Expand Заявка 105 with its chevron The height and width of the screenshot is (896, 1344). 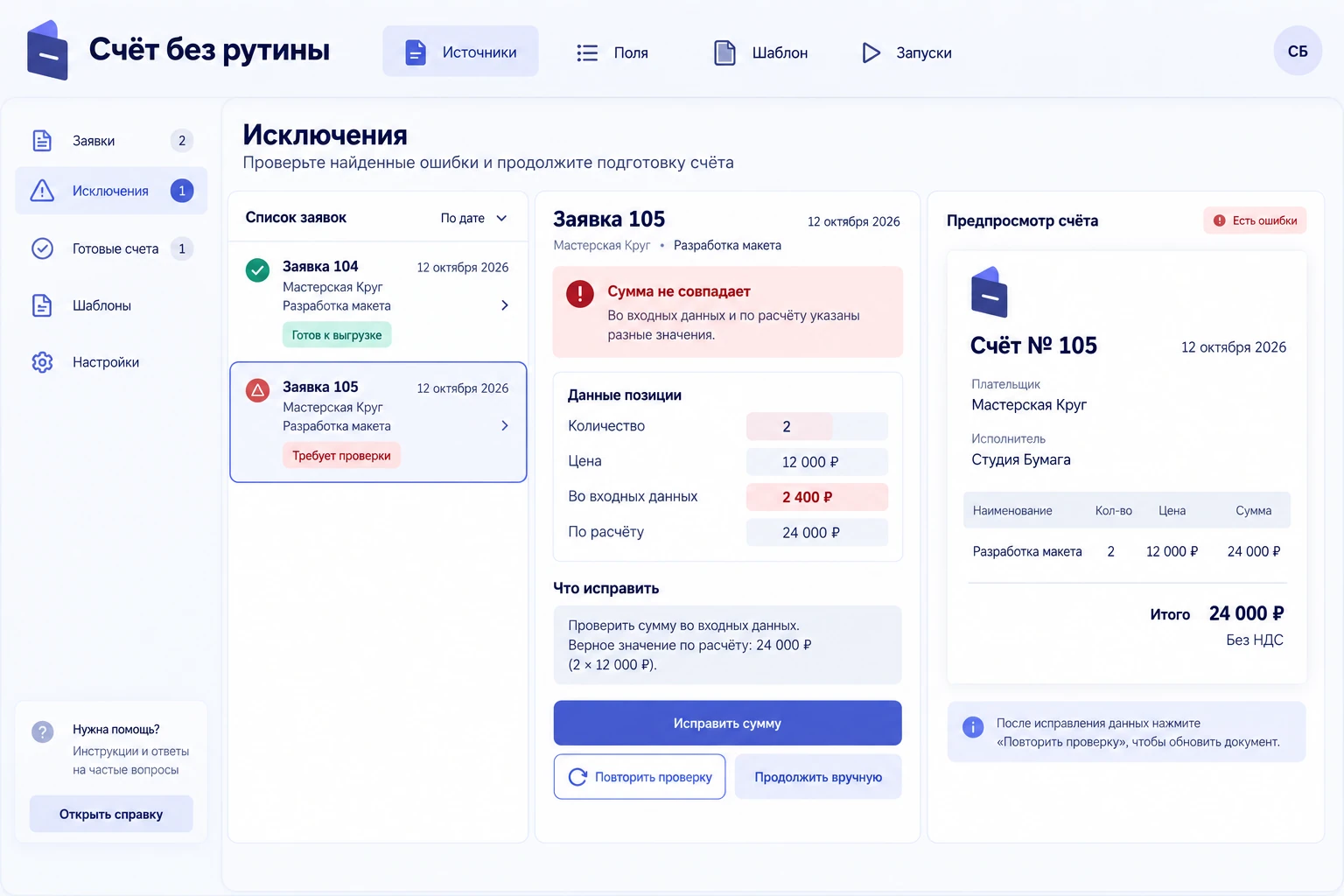click(x=505, y=425)
